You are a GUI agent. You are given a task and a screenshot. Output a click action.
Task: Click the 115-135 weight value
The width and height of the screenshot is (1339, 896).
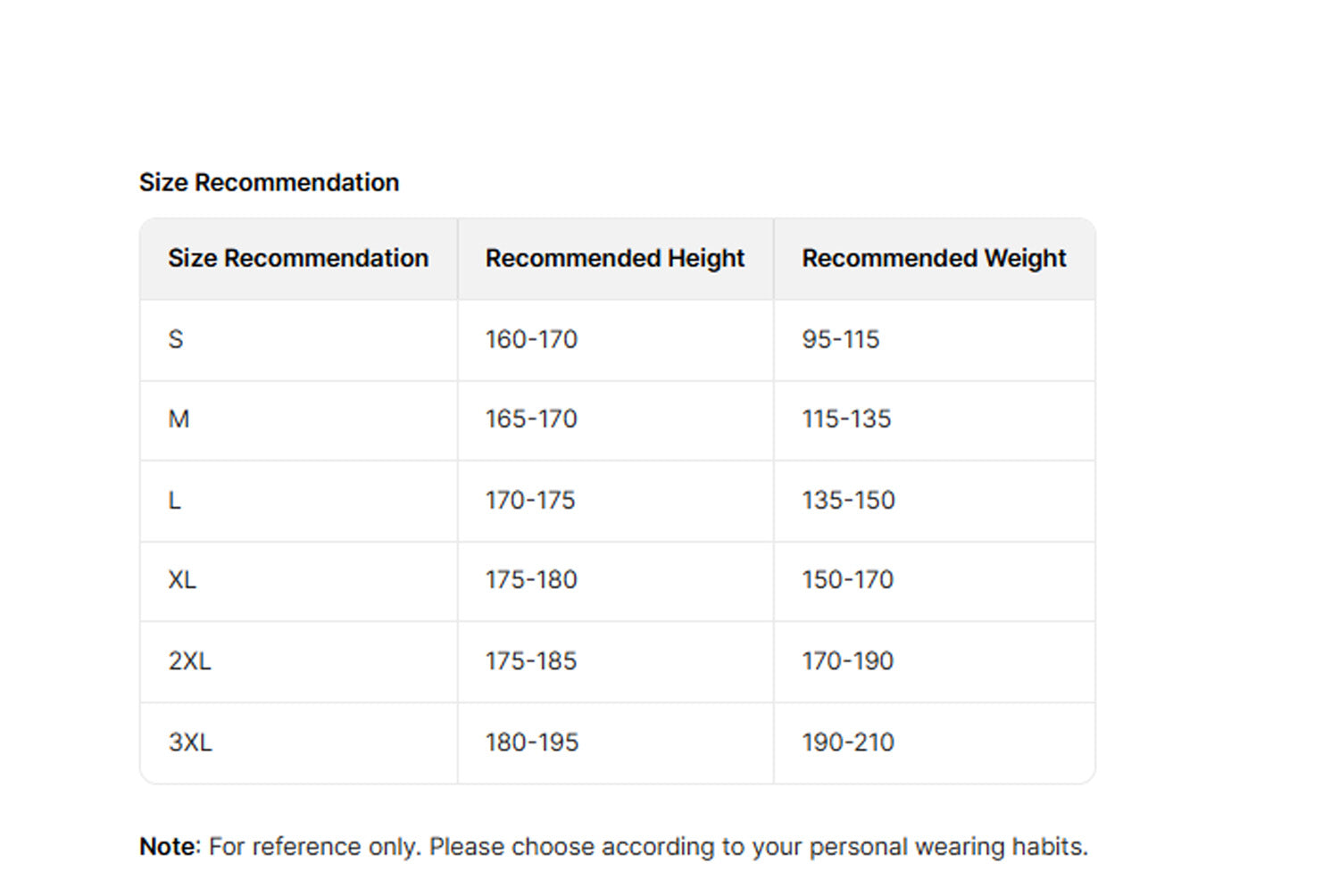[x=846, y=419]
